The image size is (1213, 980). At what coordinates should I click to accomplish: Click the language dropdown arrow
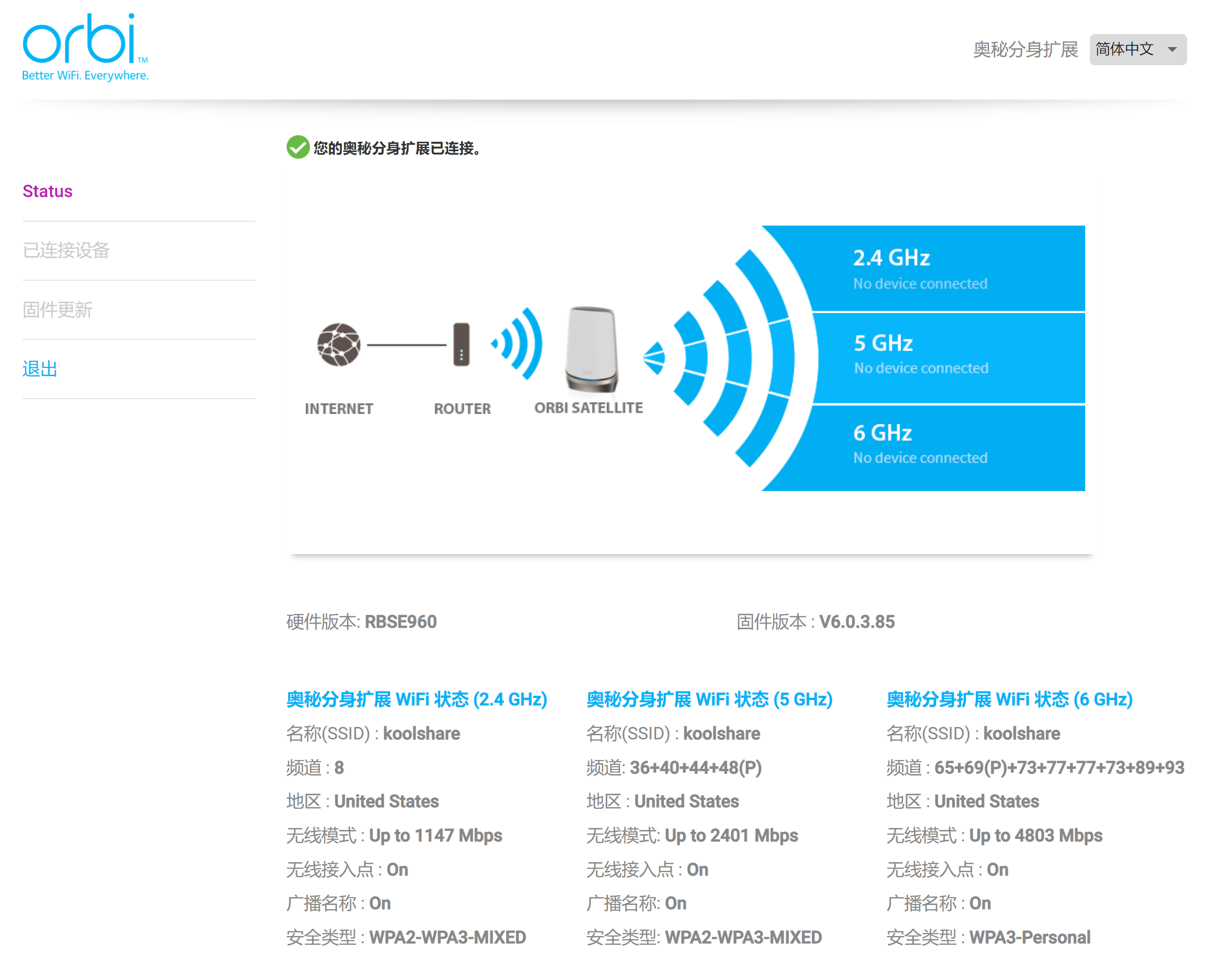(1172, 49)
